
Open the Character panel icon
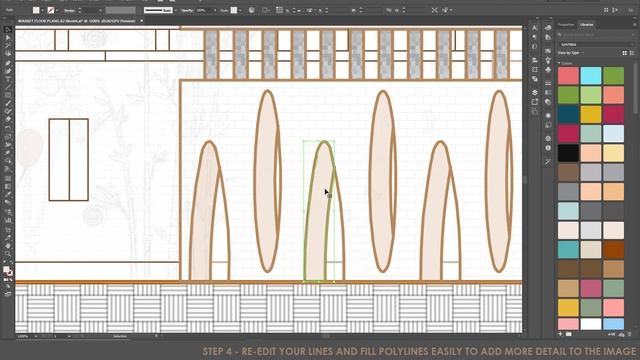click(535, 28)
